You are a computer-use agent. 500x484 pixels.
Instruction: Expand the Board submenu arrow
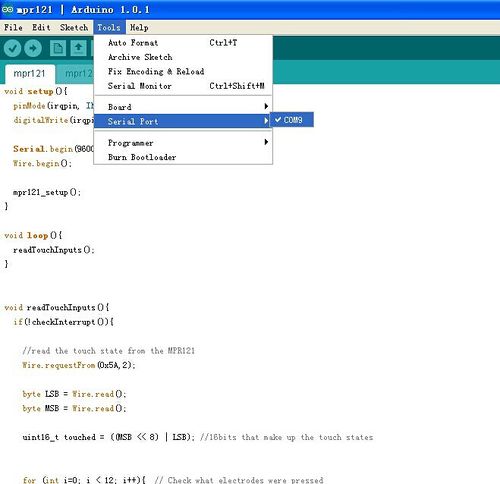point(266,106)
